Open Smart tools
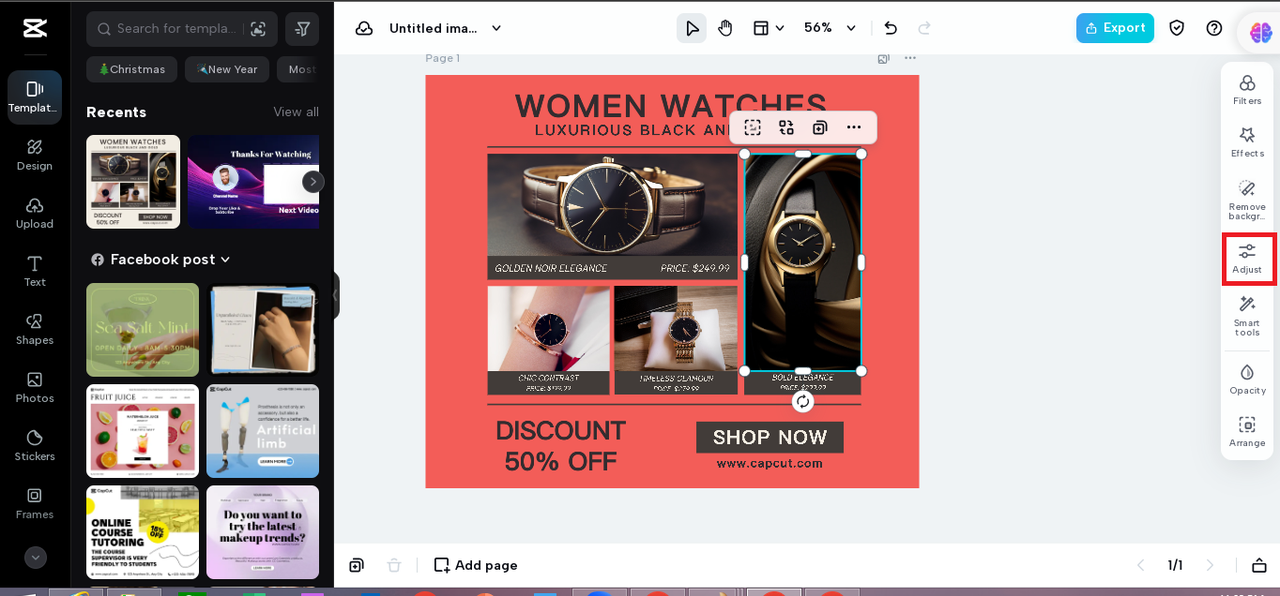 click(x=1247, y=316)
